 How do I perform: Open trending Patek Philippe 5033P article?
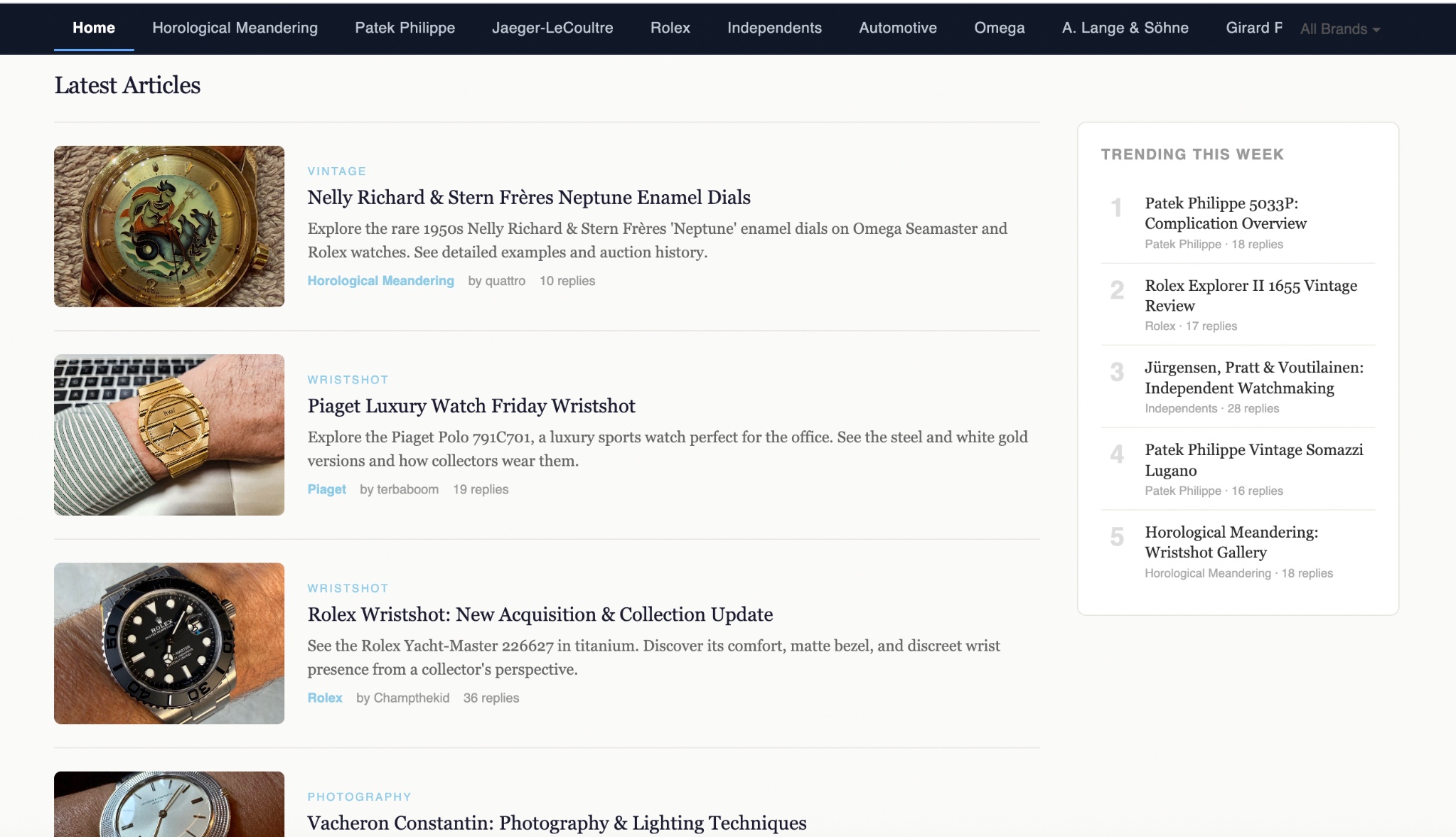point(1225,213)
